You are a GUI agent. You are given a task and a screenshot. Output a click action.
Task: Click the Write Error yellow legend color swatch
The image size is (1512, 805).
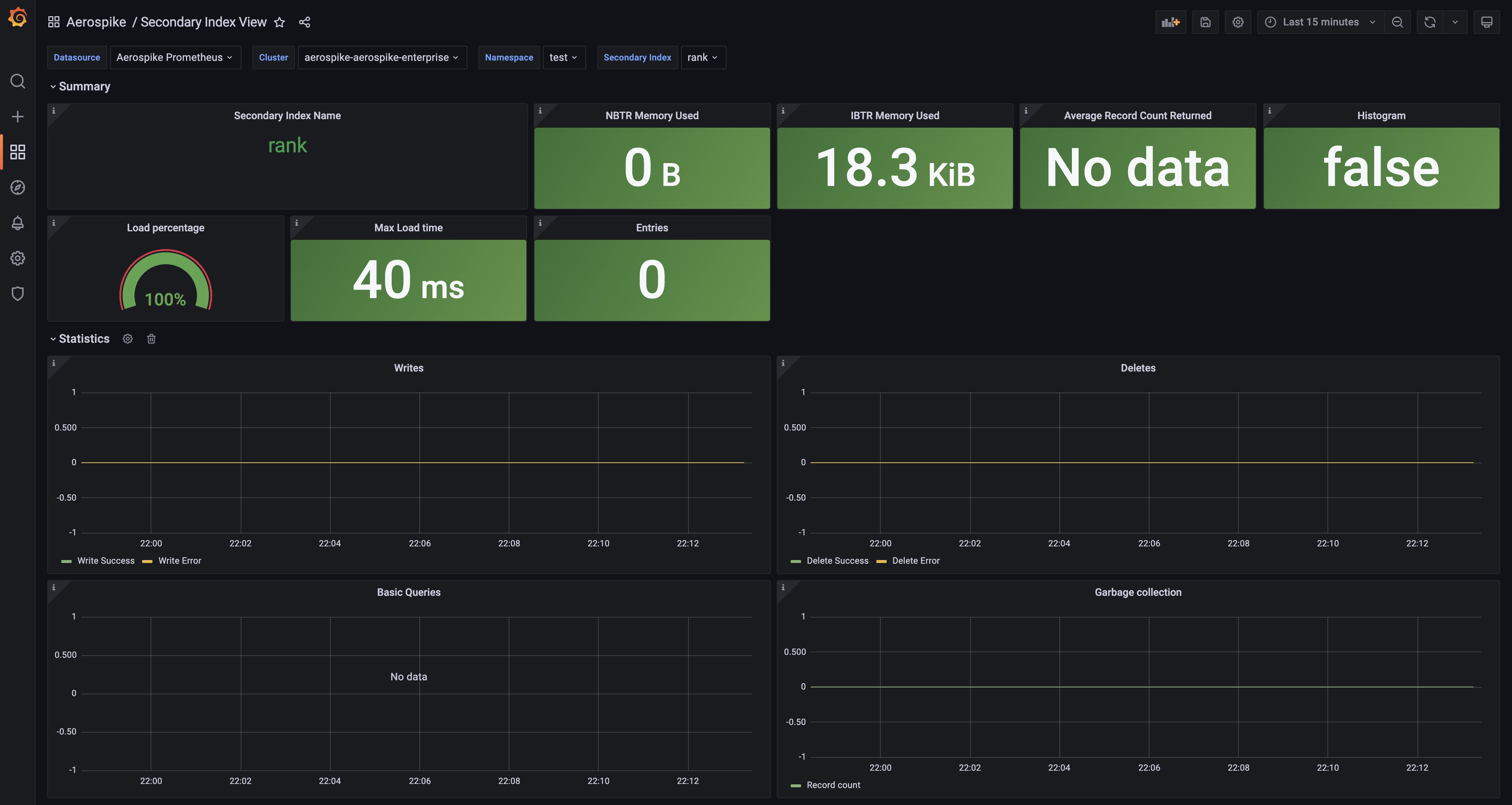pos(147,562)
